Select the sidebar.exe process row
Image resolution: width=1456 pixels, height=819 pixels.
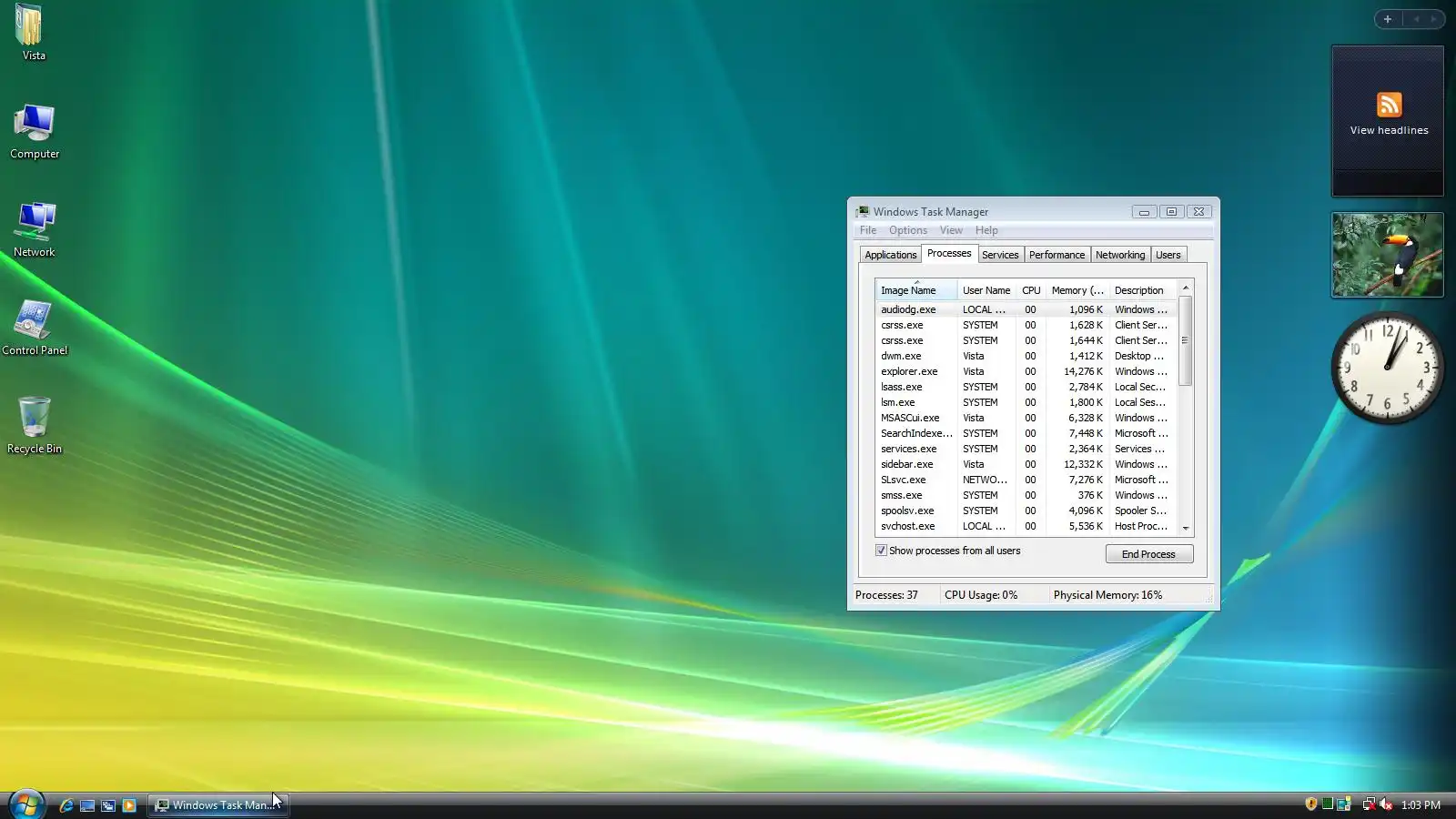point(1026,464)
